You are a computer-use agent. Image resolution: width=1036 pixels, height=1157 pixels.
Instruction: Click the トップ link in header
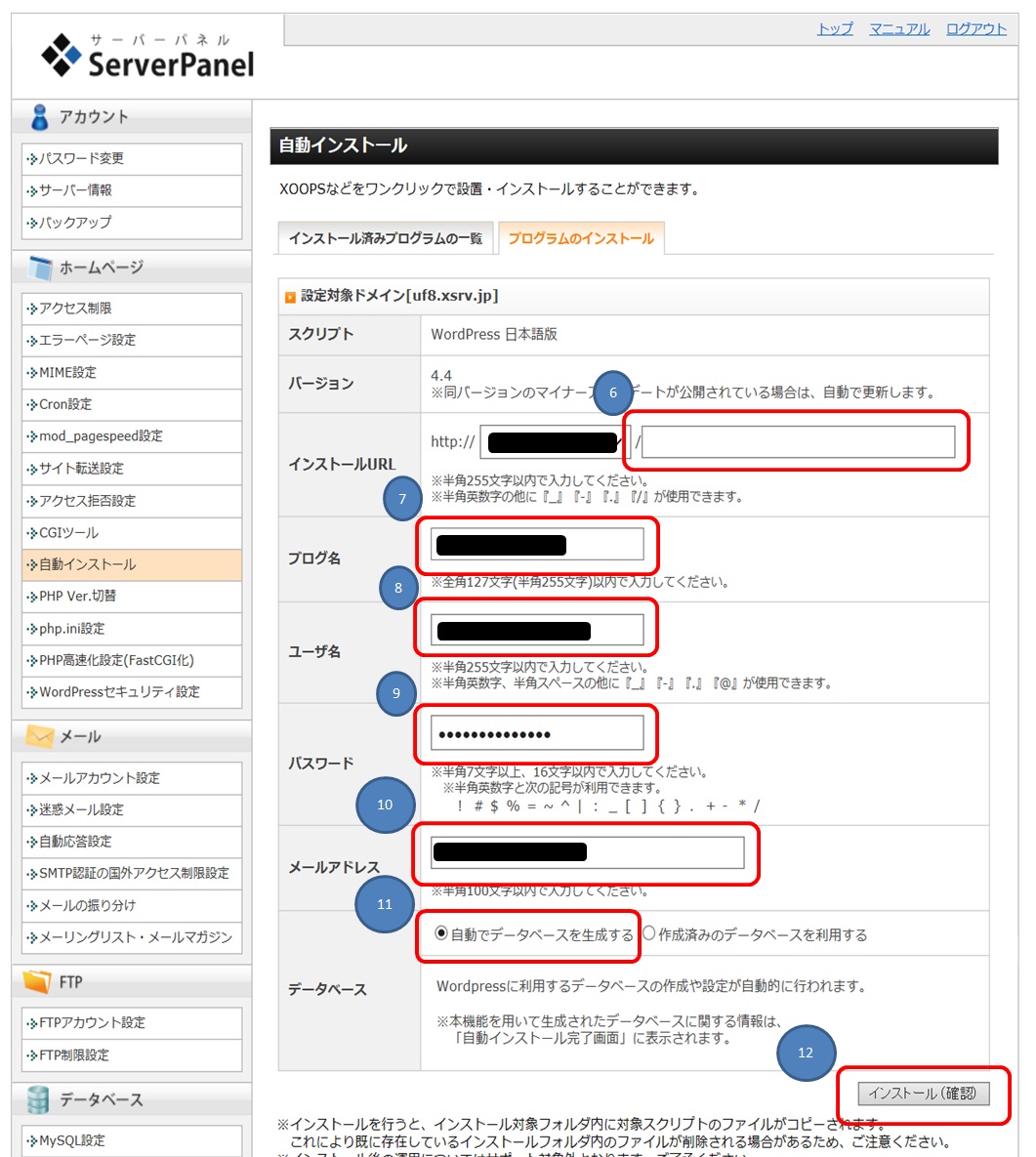(x=835, y=29)
